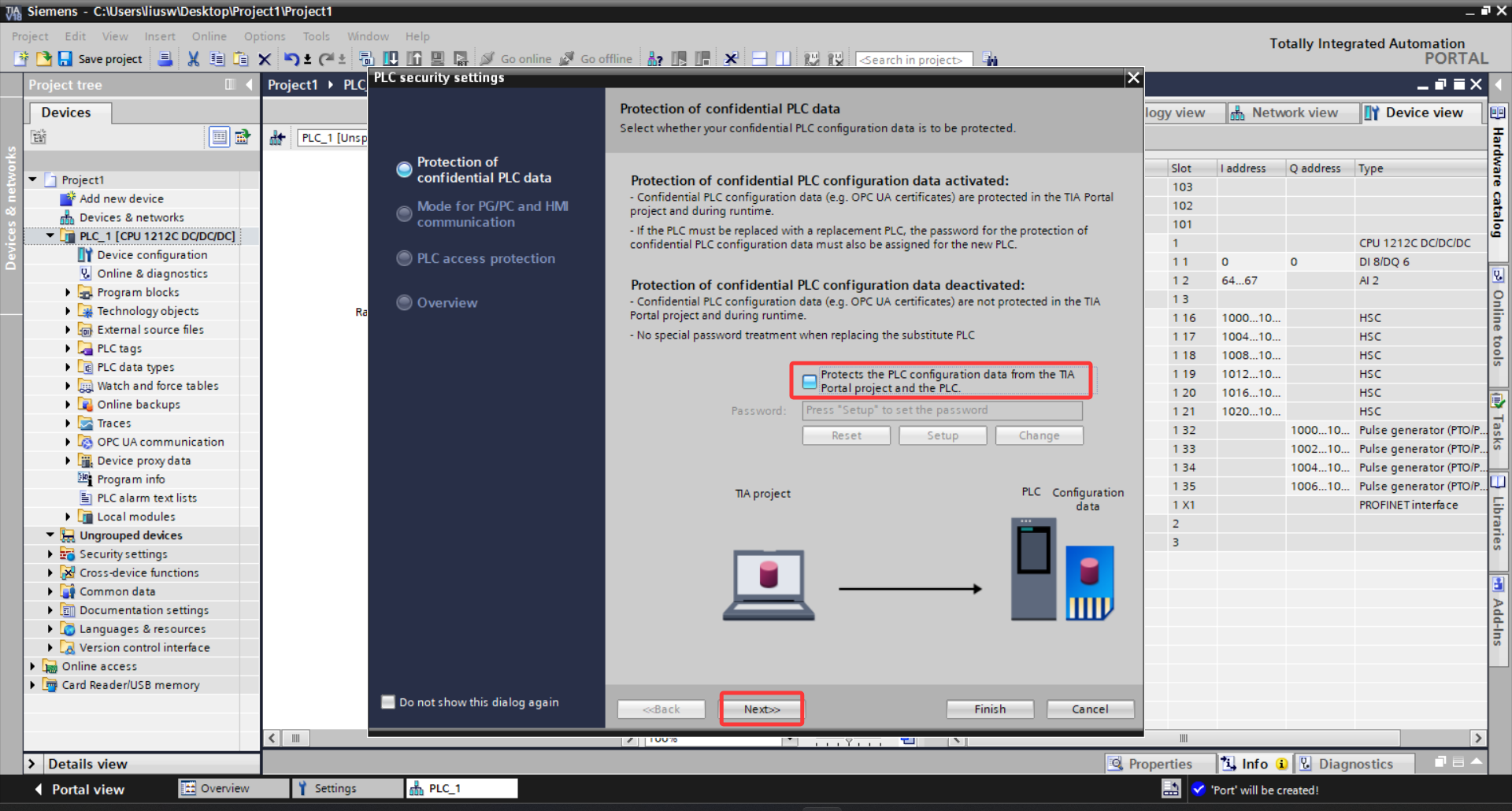Open Device configuration in project tree
The width and height of the screenshot is (1512, 811).
click(x=152, y=255)
